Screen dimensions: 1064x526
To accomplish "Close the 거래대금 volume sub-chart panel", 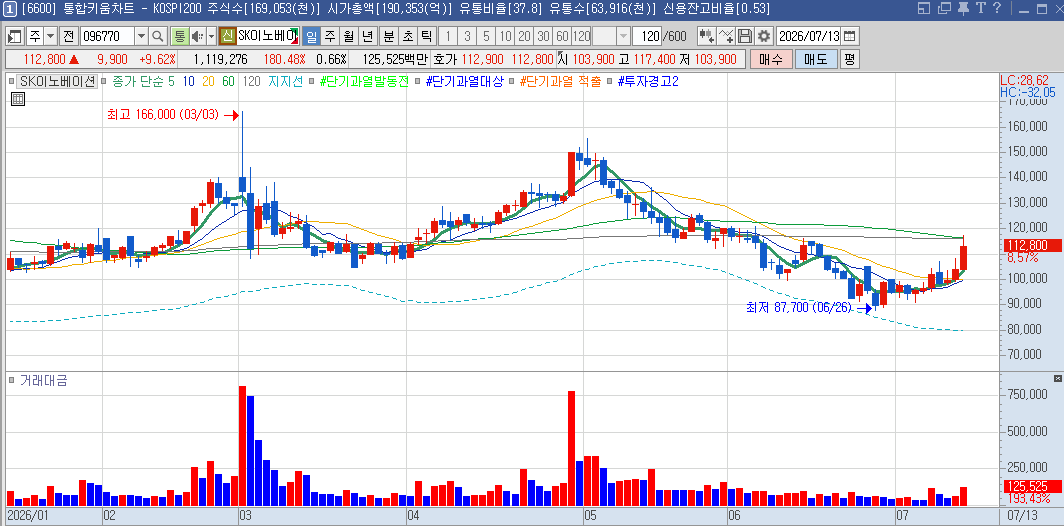I will (1057, 378).
